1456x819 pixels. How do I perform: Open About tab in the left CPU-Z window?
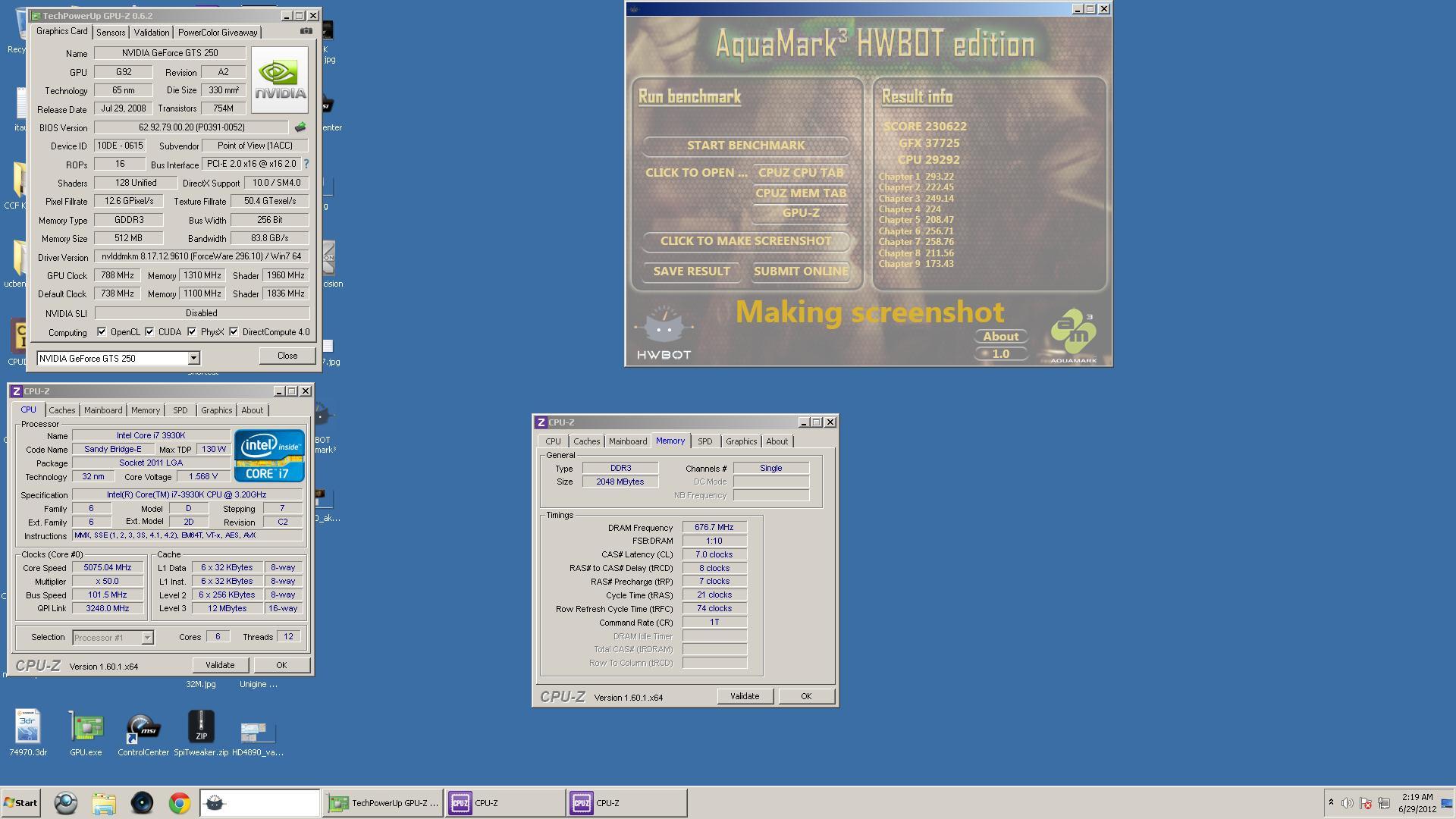click(253, 410)
